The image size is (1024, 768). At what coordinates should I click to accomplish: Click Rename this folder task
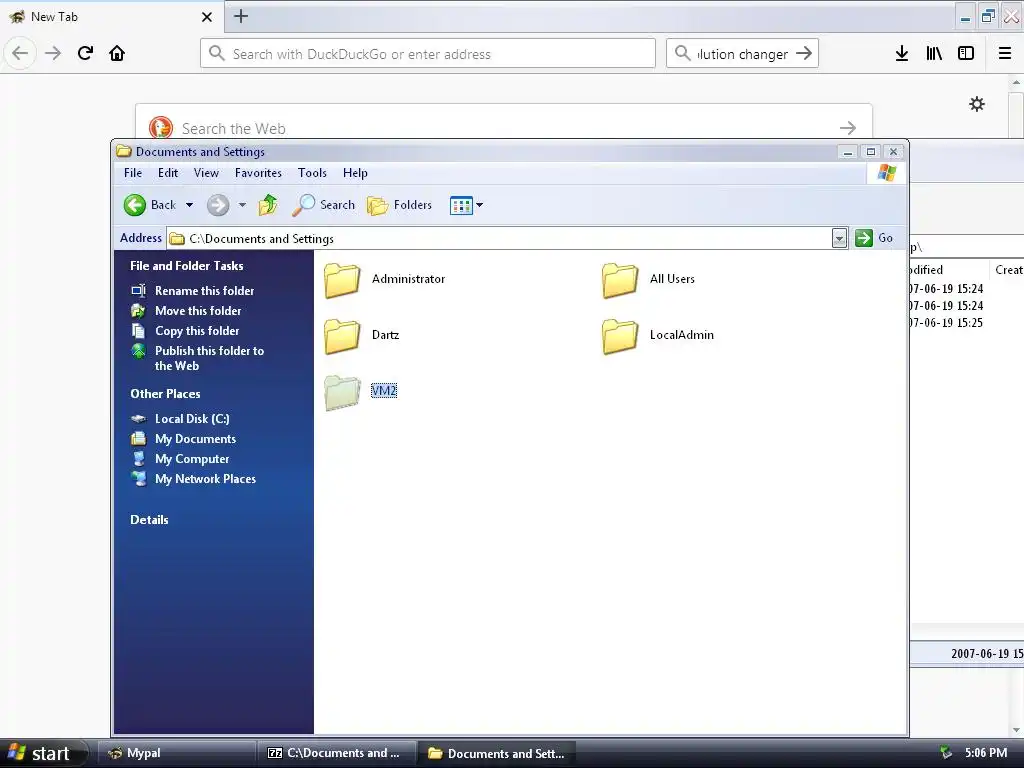(204, 291)
